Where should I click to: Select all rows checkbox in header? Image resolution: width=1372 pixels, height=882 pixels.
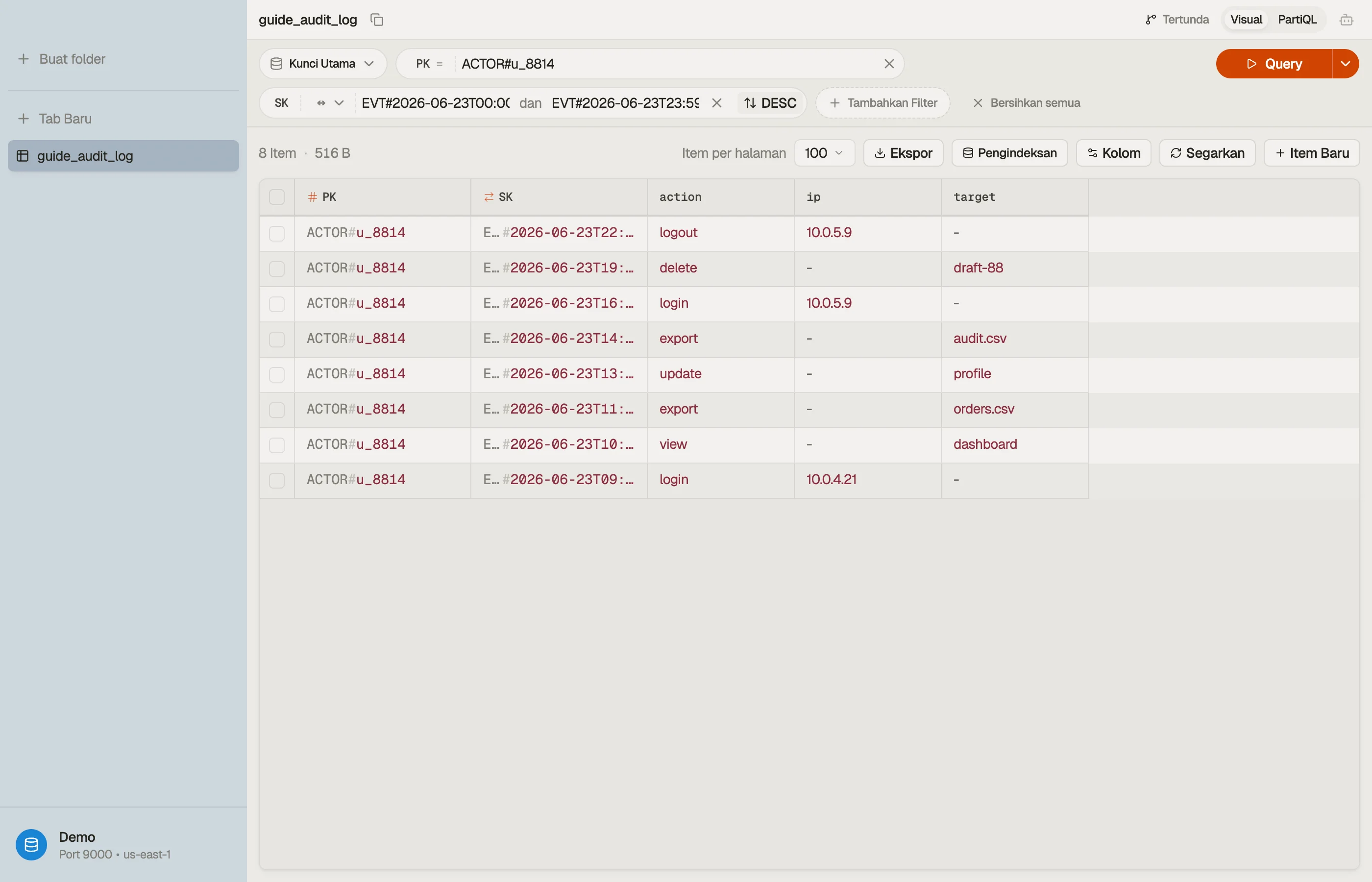(x=276, y=197)
